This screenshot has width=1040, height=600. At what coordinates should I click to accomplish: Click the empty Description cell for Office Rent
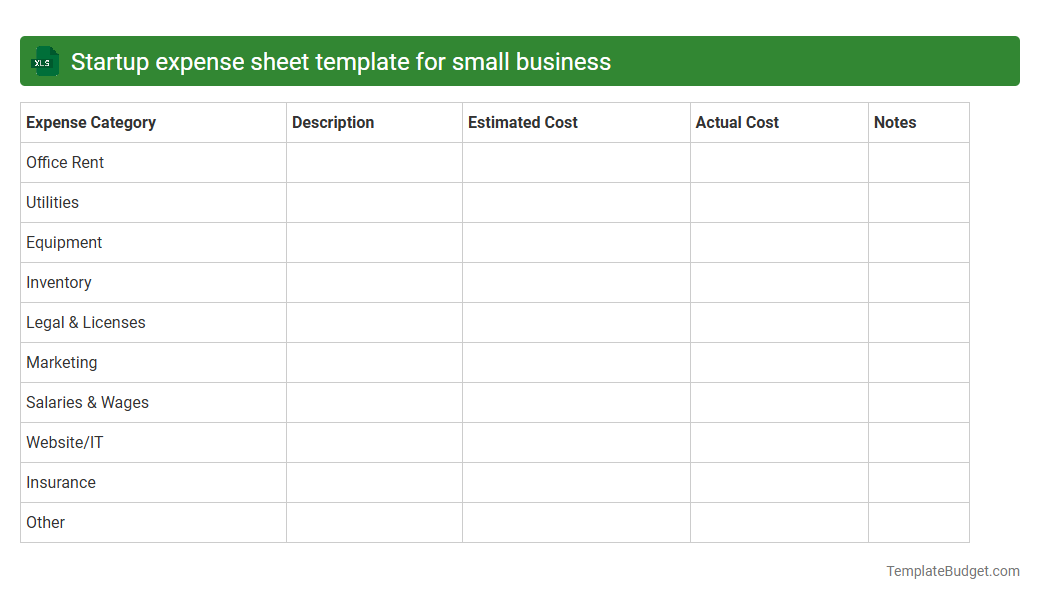373,162
